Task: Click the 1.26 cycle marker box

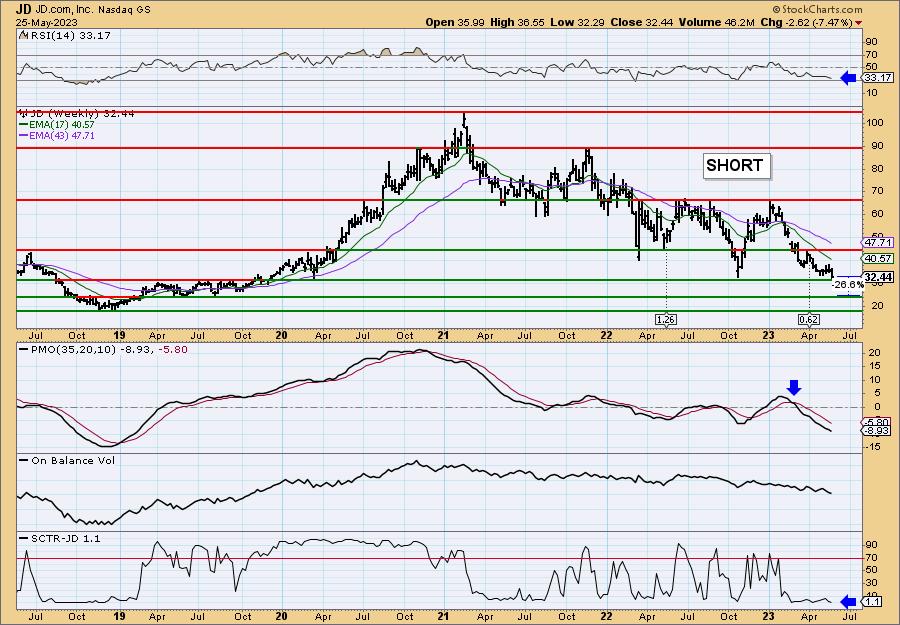Action: pyautogui.click(x=665, y=319)
